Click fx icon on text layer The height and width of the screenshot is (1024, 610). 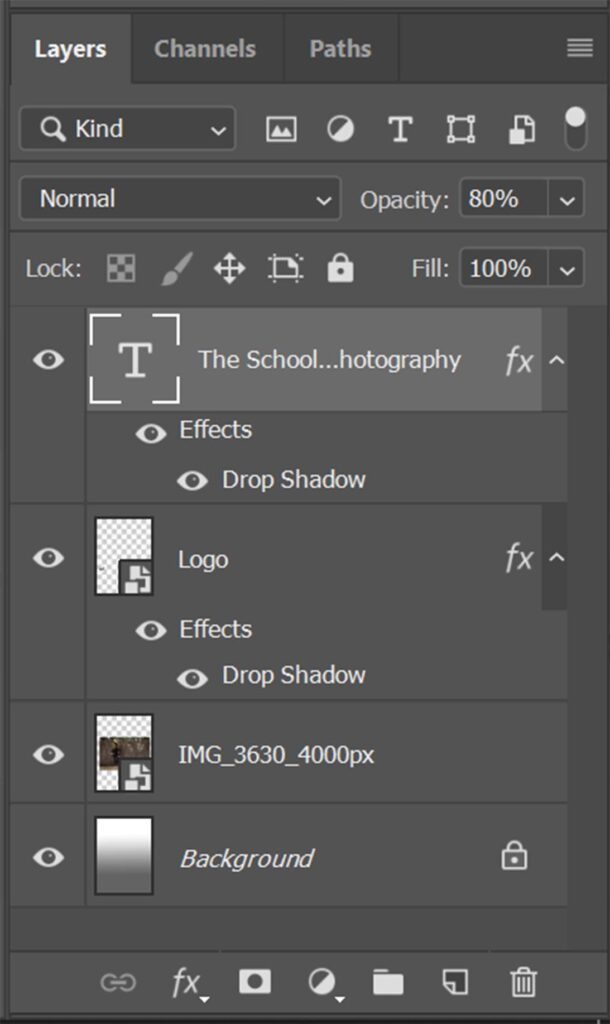click(519, 360)
